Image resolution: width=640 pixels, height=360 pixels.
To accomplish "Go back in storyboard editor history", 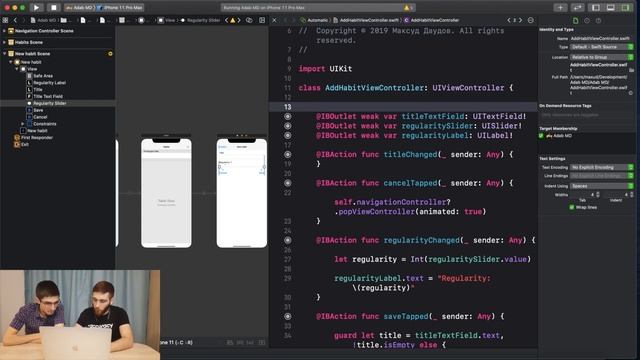I will [x=15, y=20].
